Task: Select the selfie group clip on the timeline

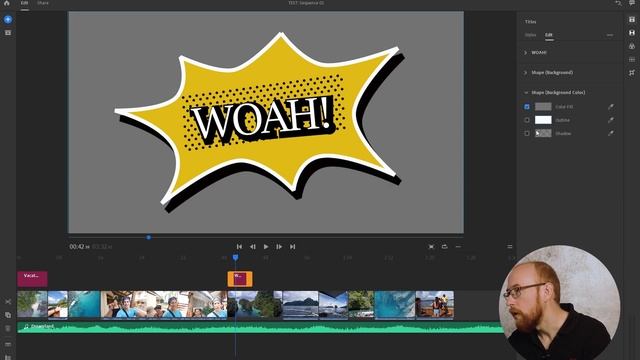Action: click(164, 304)
